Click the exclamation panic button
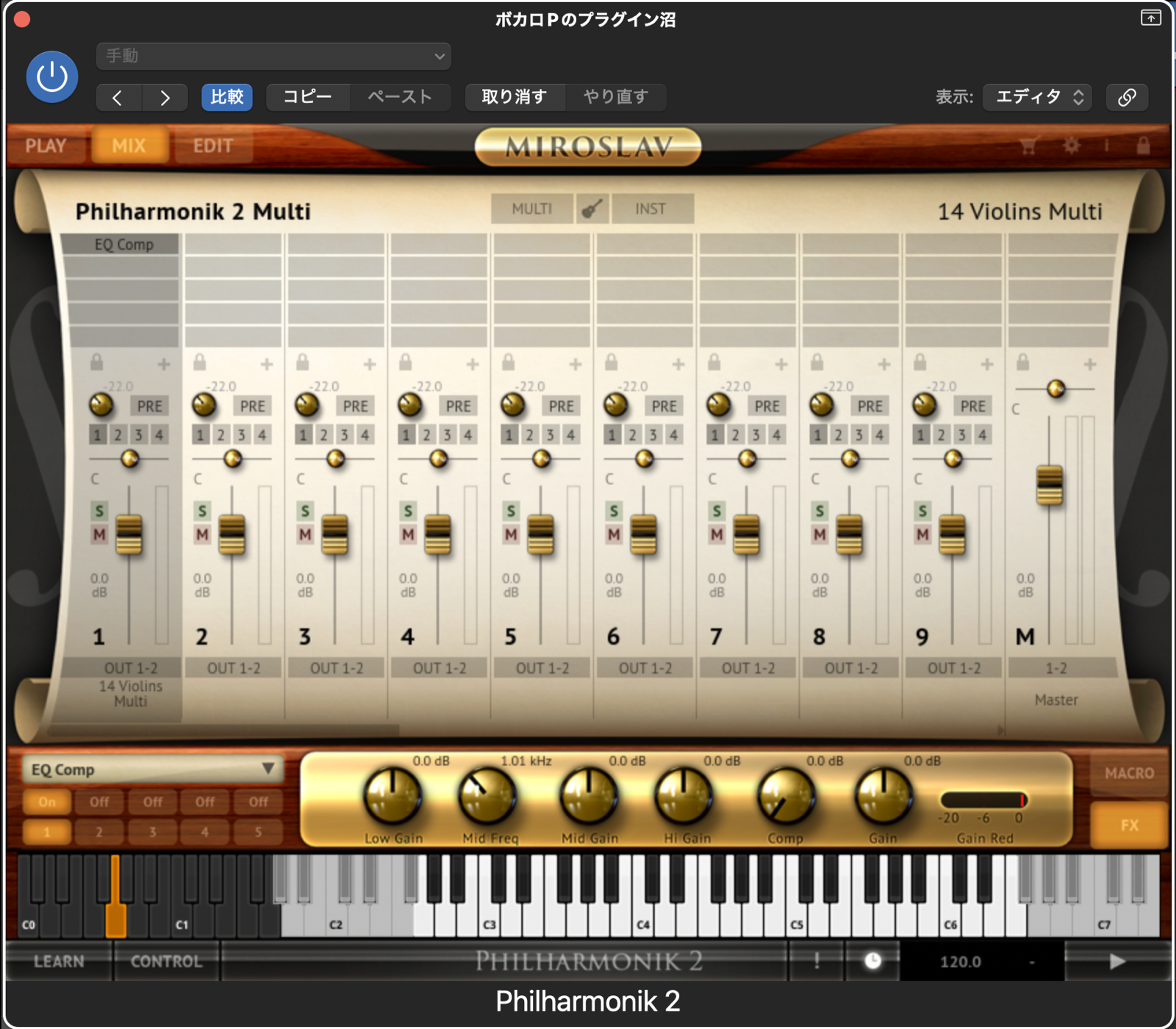This screenshot has width=1176, height=1029. coord(817,961)
